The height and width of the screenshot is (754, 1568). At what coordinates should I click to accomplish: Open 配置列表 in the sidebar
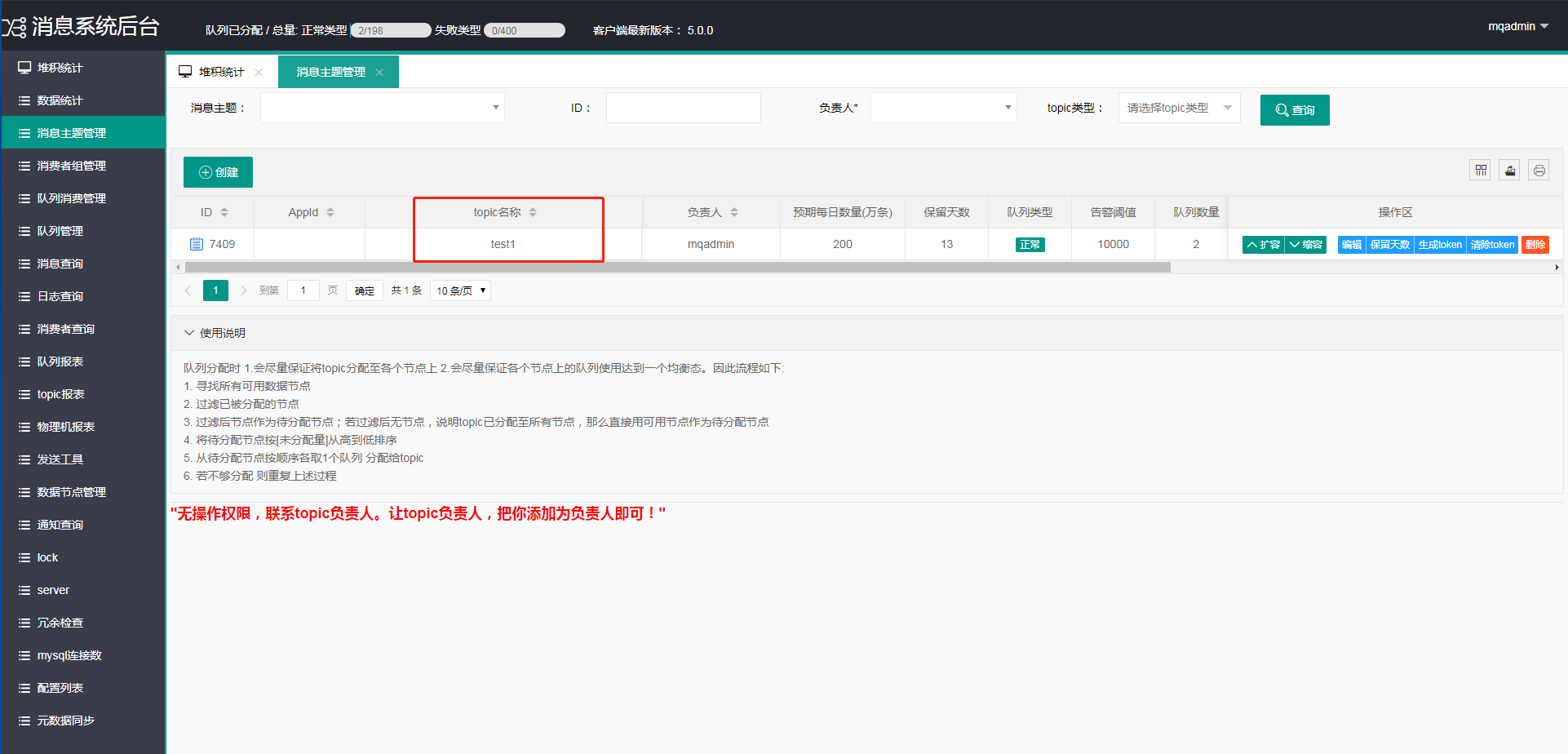pyautogui.click(x=82, y=688)
